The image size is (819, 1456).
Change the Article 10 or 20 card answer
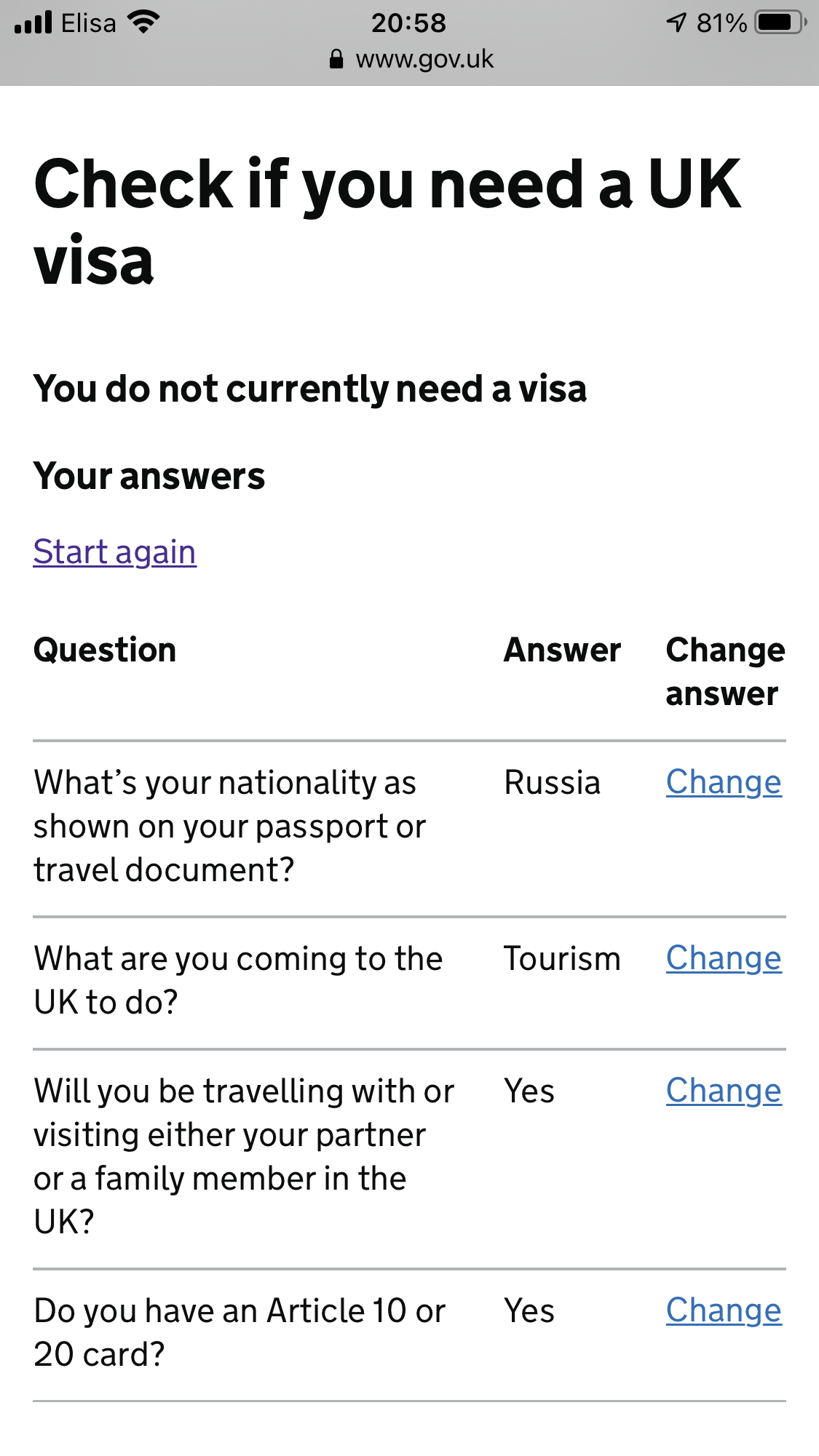723,1310
